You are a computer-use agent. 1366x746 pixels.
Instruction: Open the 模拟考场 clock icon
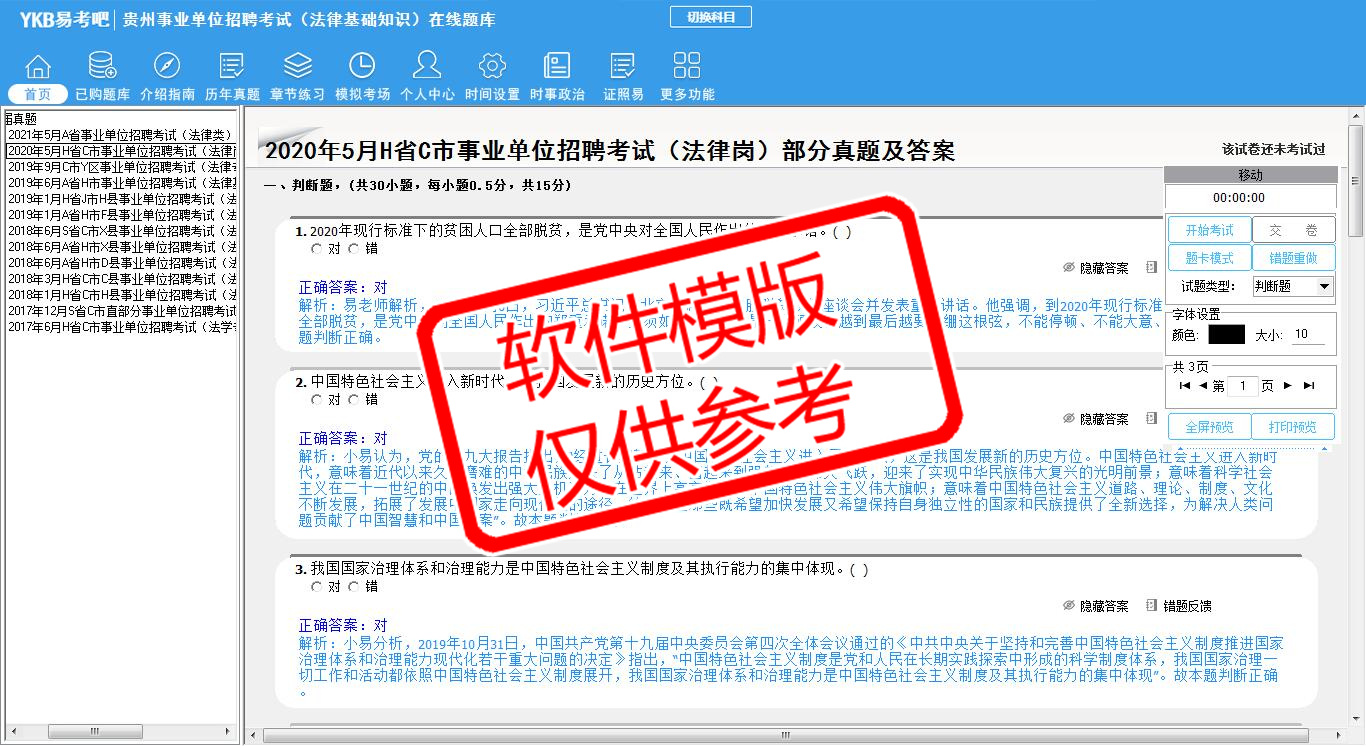point(362,67)
